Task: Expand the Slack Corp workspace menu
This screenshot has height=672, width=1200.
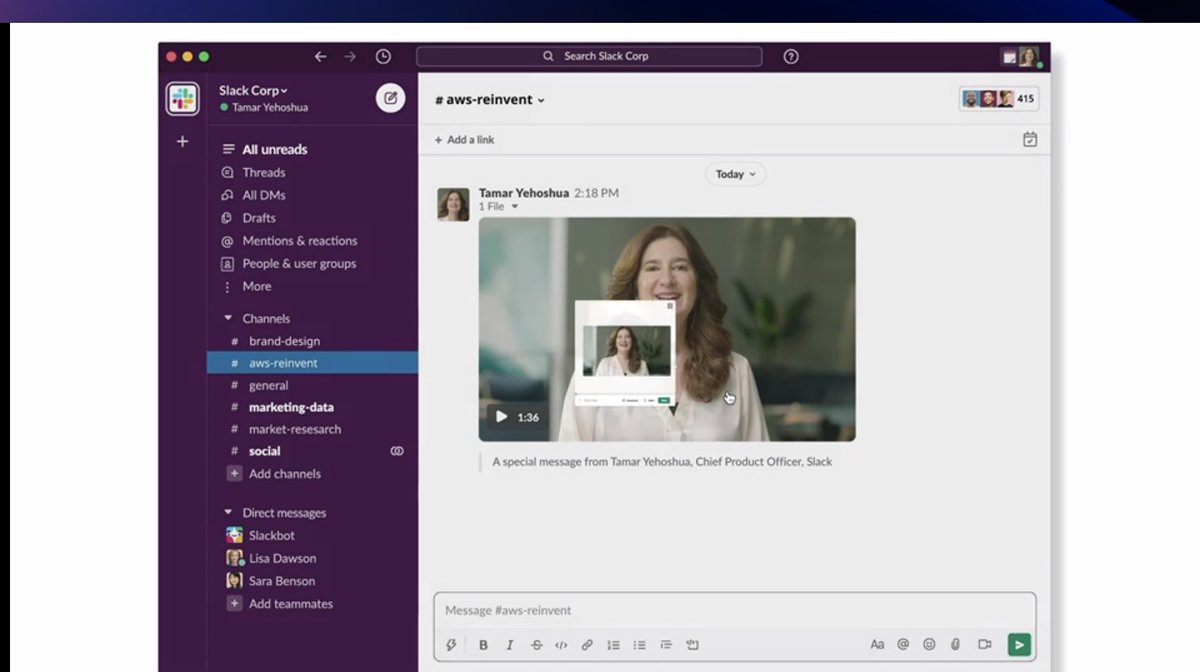Action: point(253,91)
